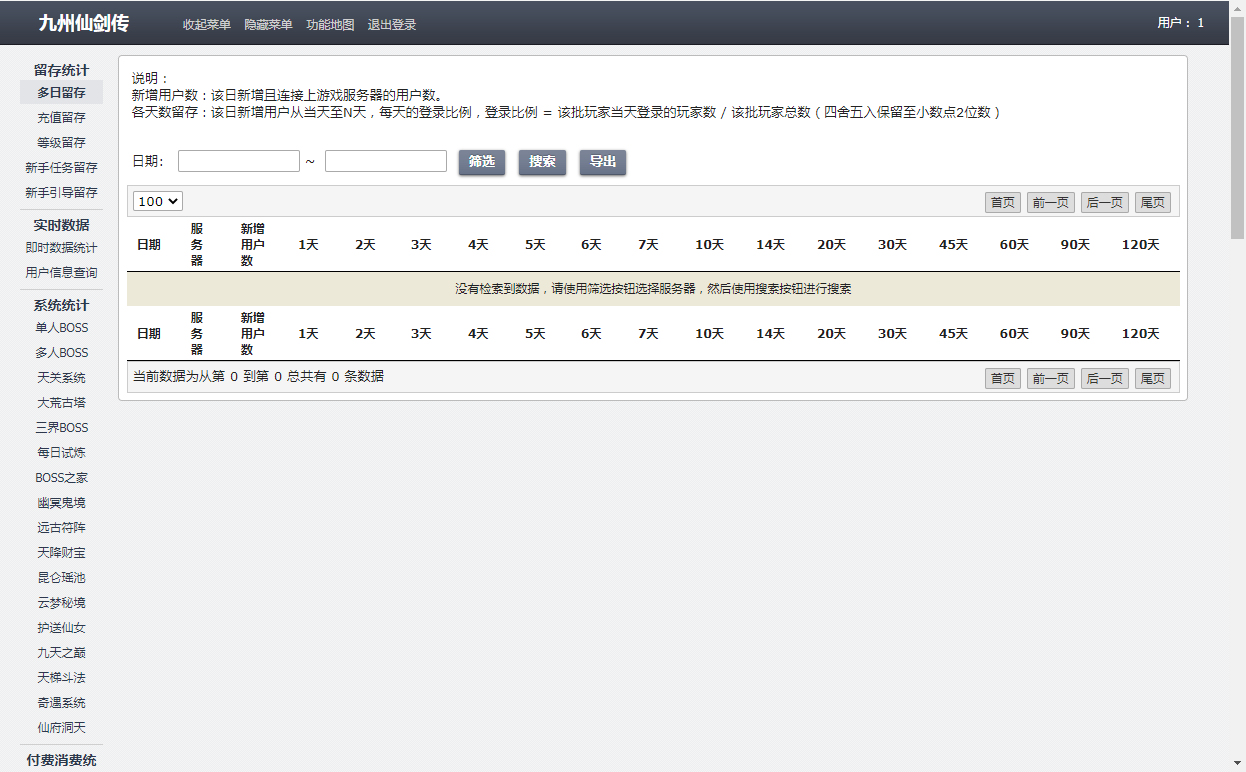
Task: Click 付费消费统 section header
Action: (x=61, y=760)
